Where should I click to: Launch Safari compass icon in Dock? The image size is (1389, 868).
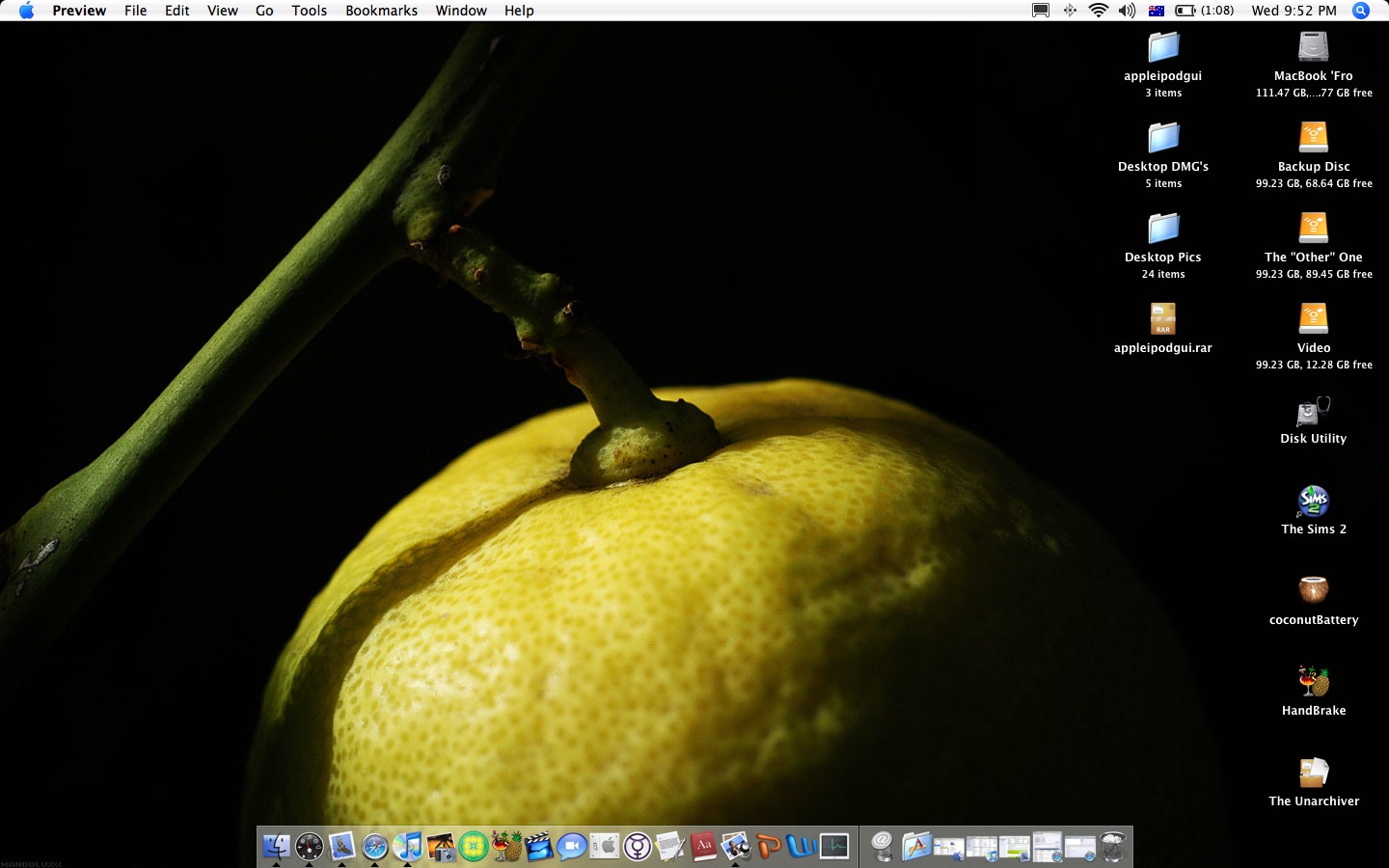pyautogui.click(x=375, y=847)
